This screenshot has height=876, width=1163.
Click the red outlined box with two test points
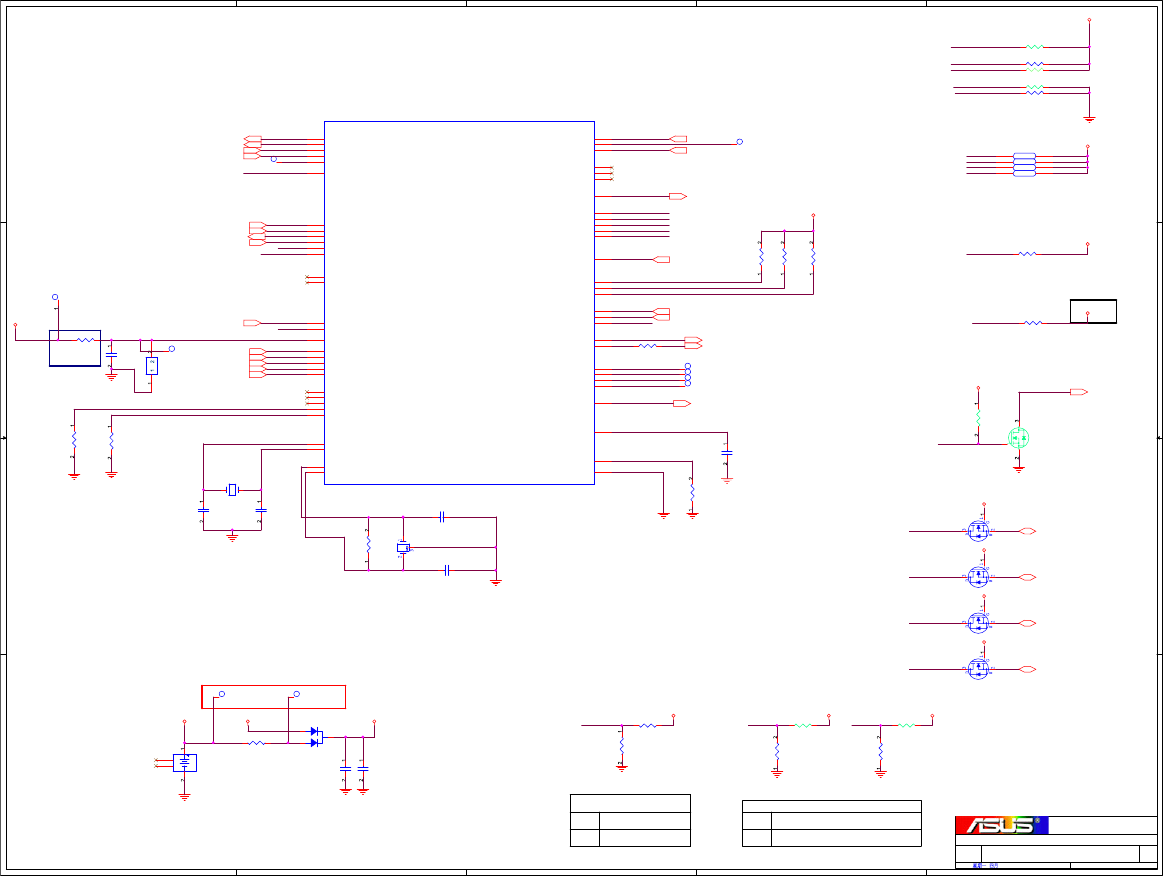tap(274, 696)
